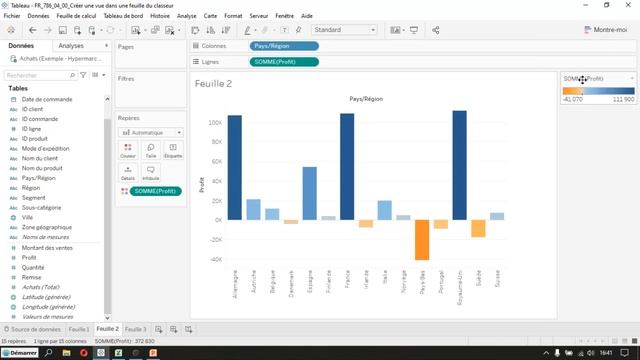This screenshot has width=640, height=360.
Task: Open the Automatique mark type dropdown
Action: pos(151,133)
